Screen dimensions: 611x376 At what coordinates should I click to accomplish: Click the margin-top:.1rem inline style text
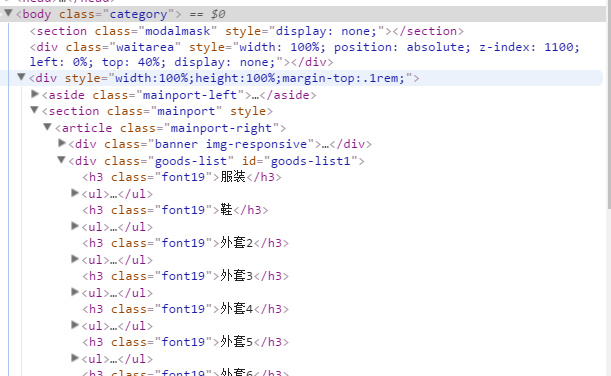[344, 78]
